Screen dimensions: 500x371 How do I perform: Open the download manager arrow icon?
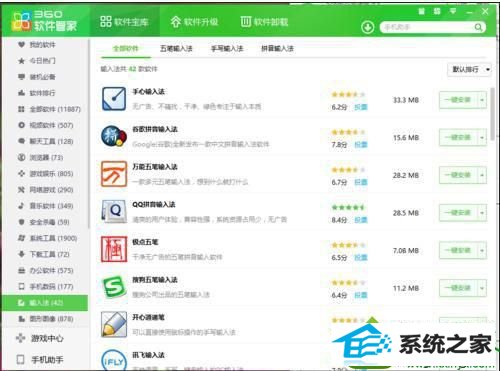[x=368, y=27]
